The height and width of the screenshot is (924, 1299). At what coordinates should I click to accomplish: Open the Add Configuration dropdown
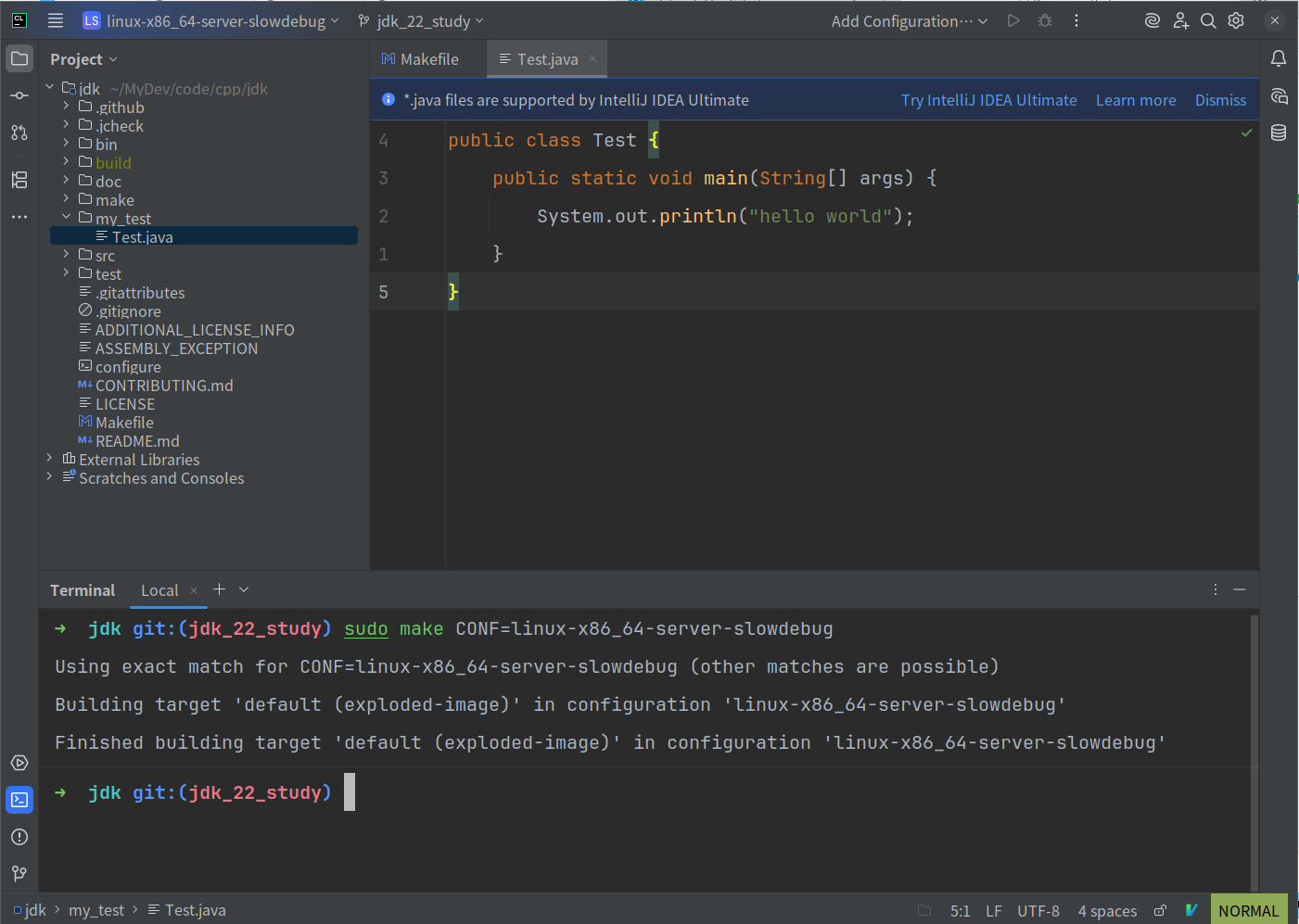[910, 20]
